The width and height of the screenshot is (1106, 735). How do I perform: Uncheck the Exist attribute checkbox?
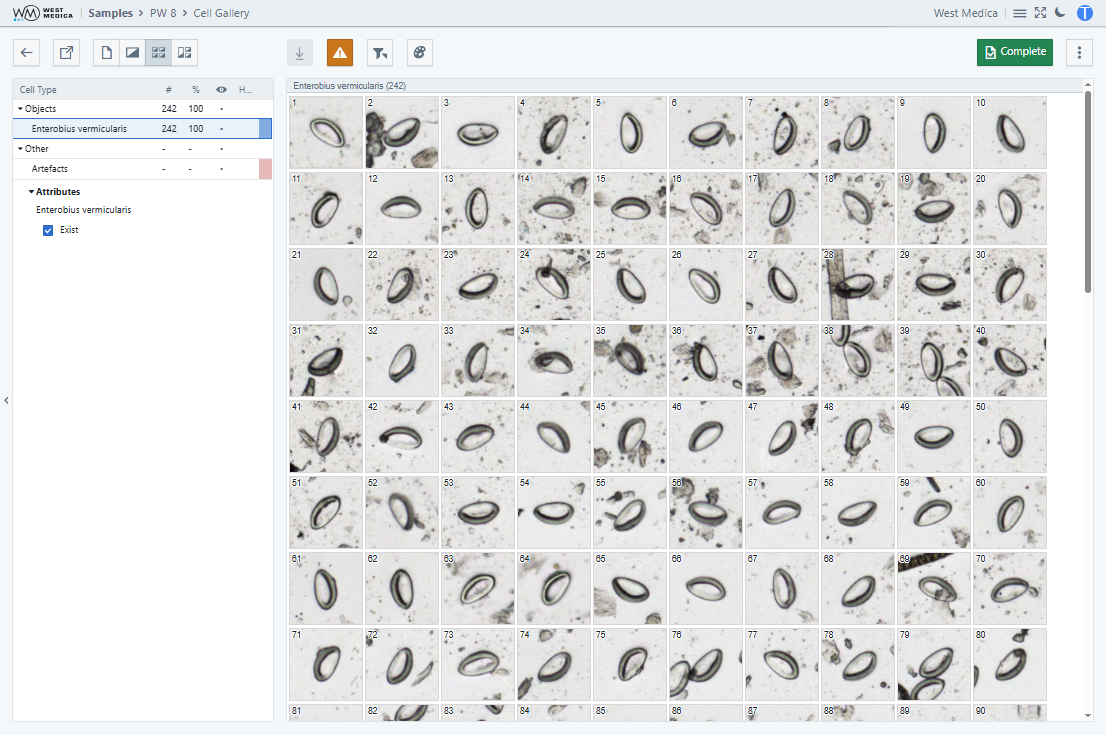click(x=48, y=230)
